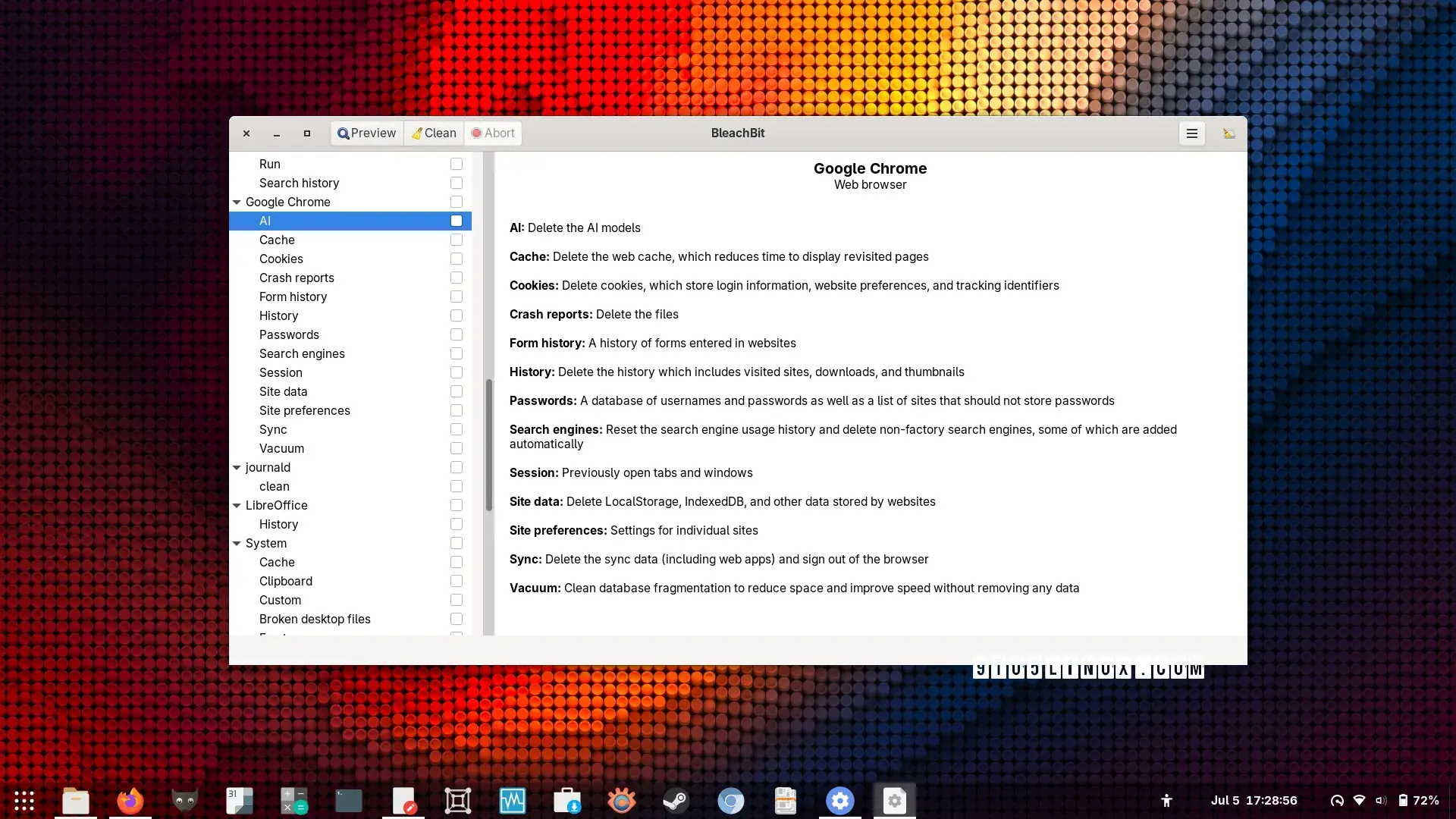Click the Abort button
This screenshot has width=1456, height=819.
[x=493, y=133]
